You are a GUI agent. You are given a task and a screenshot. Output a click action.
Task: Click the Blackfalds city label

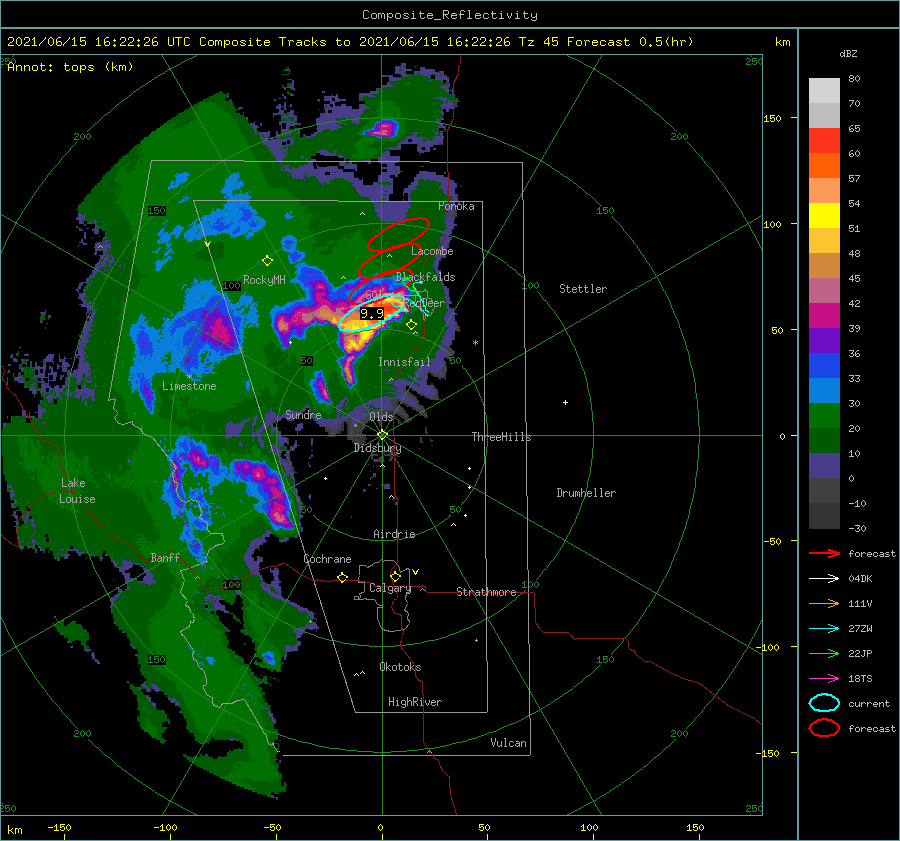point(425,277)
